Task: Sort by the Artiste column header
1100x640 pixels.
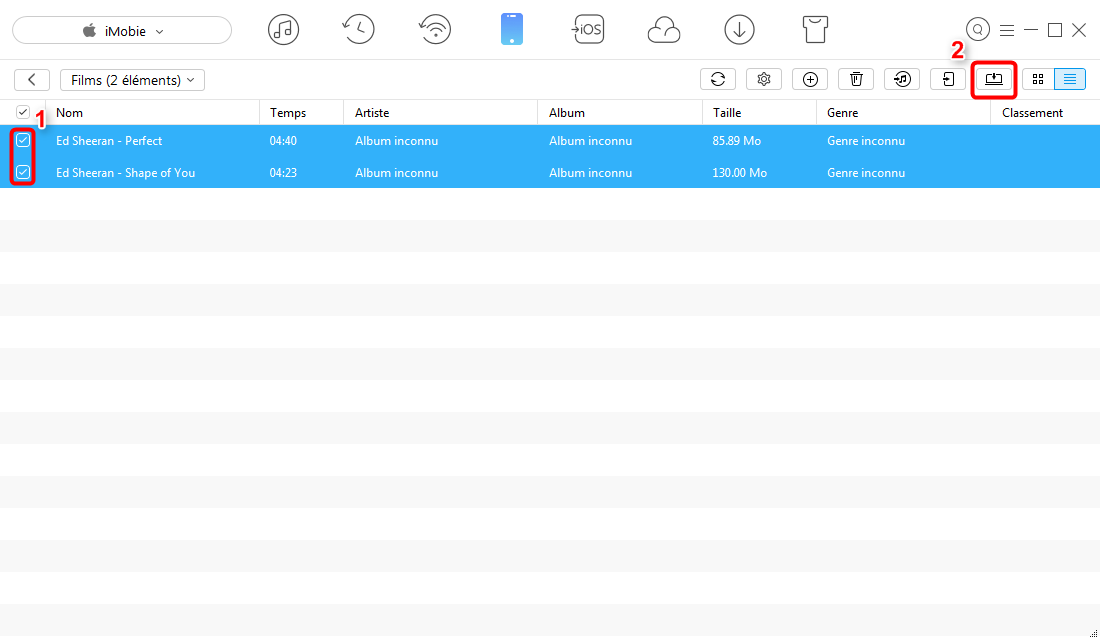Action: 372,112
